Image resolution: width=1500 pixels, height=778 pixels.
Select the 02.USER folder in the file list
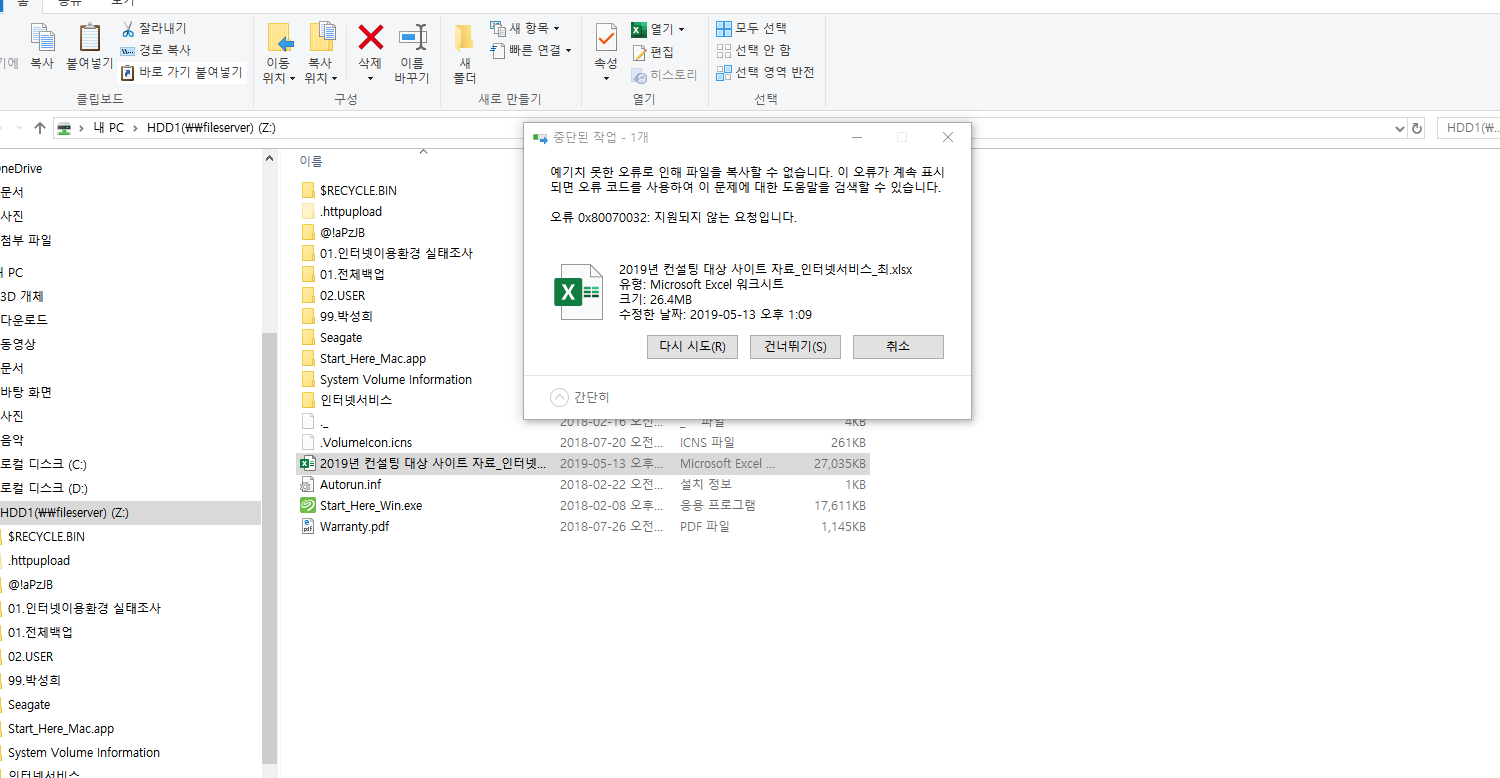342,295
